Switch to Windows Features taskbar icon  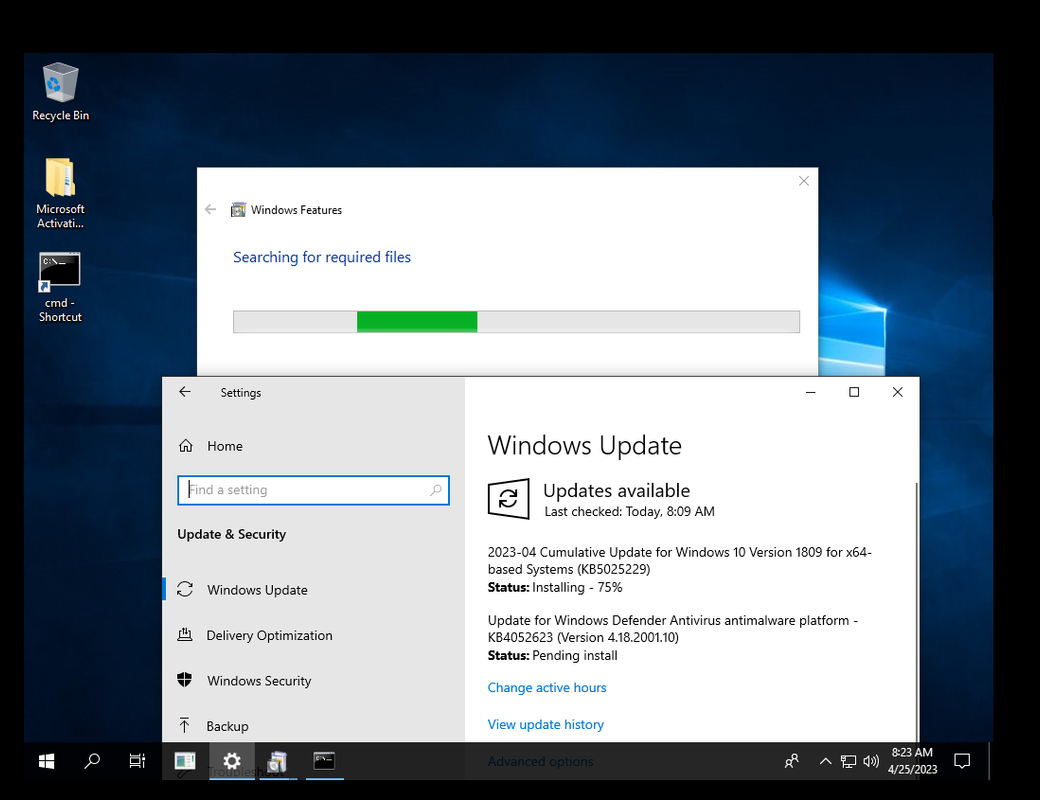coord(278,761)
